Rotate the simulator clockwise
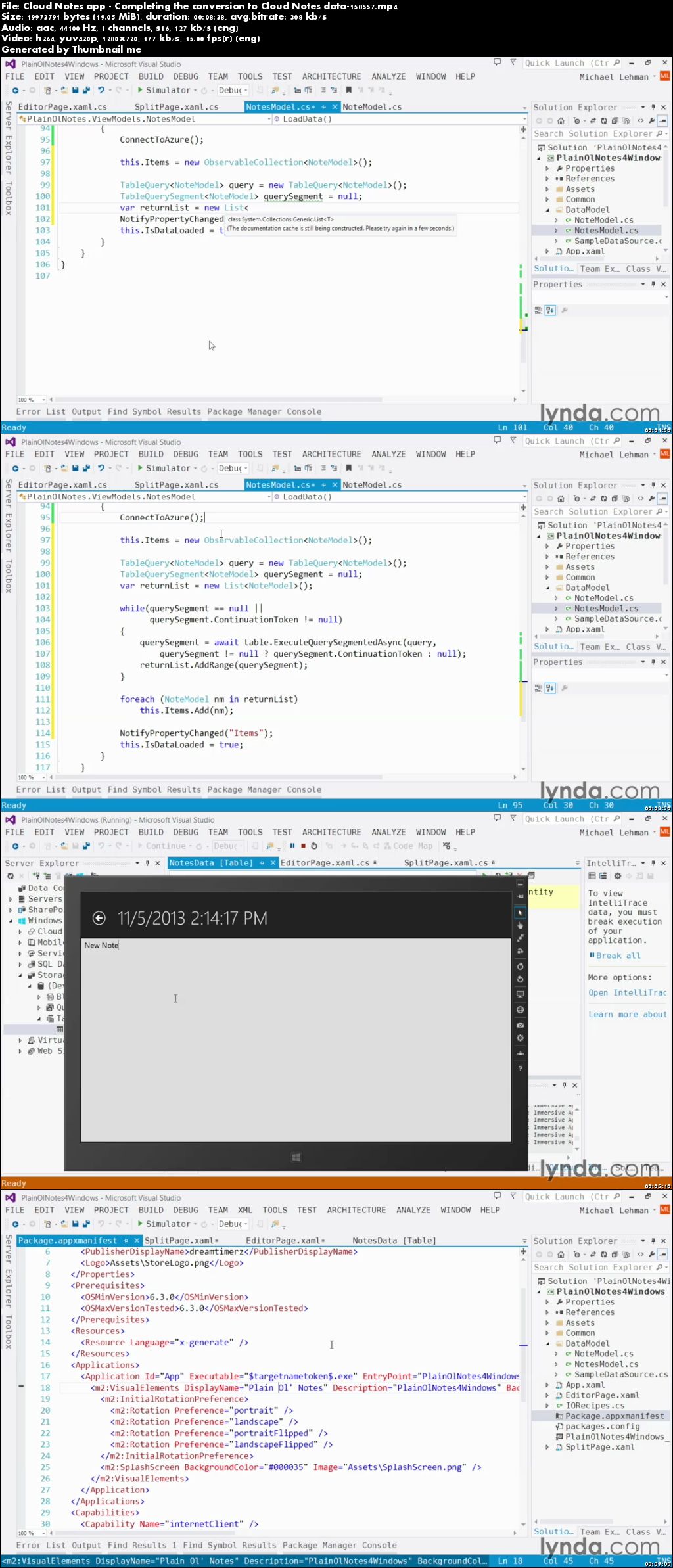This screenshot has width=673, height=1568. [x=520, y=966]
